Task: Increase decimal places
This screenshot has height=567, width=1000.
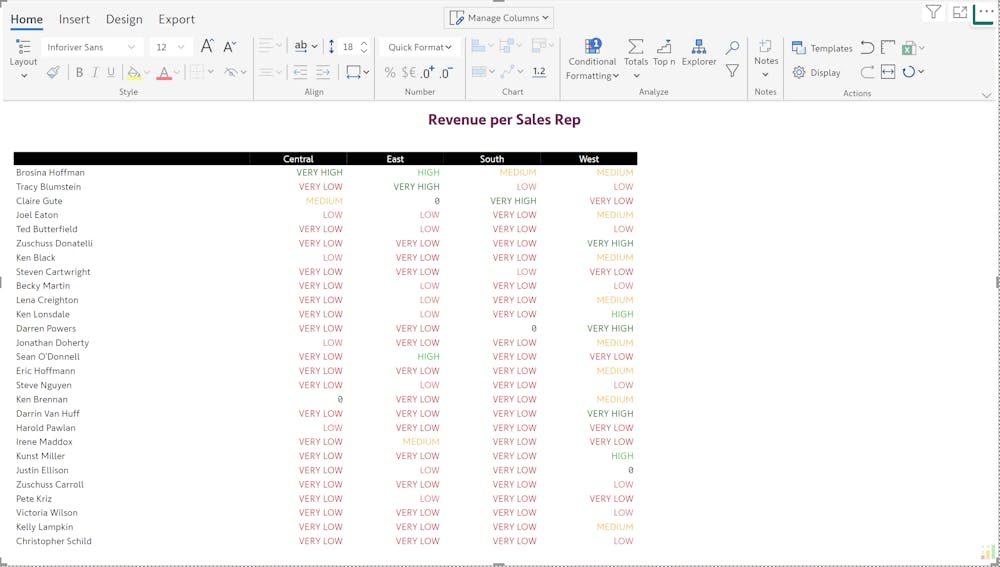Action: [427, 72]
